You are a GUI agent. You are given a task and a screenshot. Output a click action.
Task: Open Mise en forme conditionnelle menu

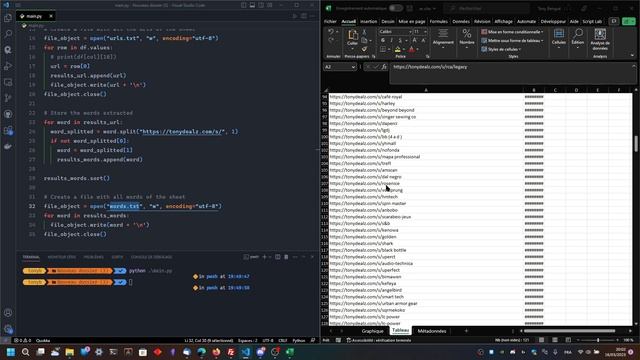click(512, 32)
